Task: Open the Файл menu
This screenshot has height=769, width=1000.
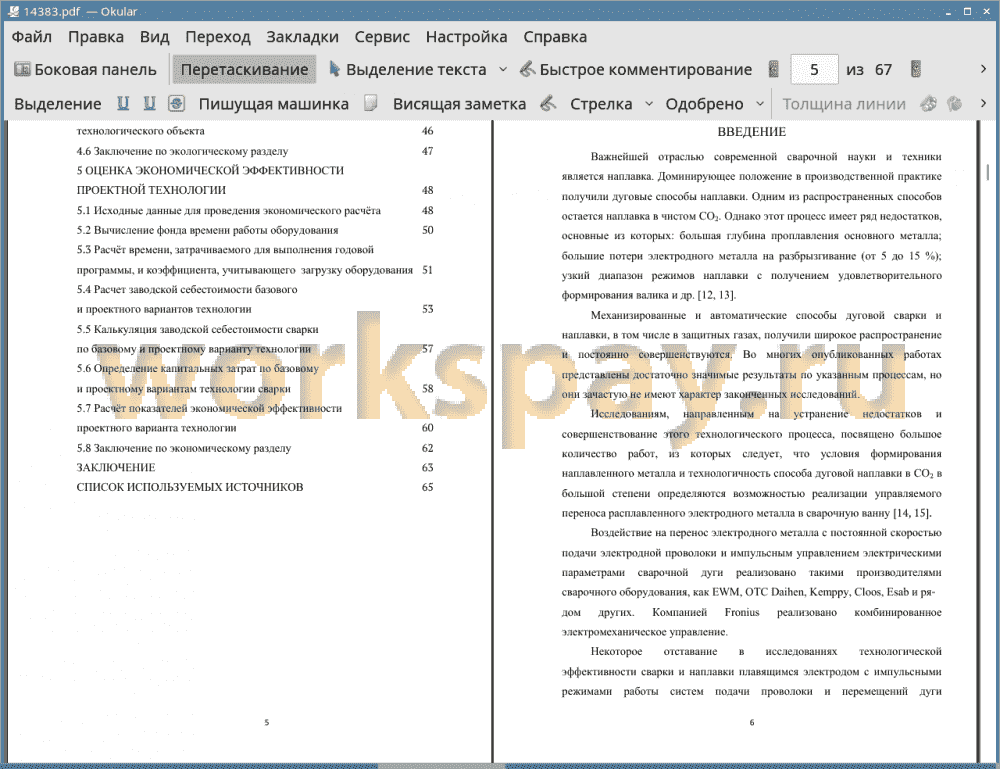Action: 32,37
